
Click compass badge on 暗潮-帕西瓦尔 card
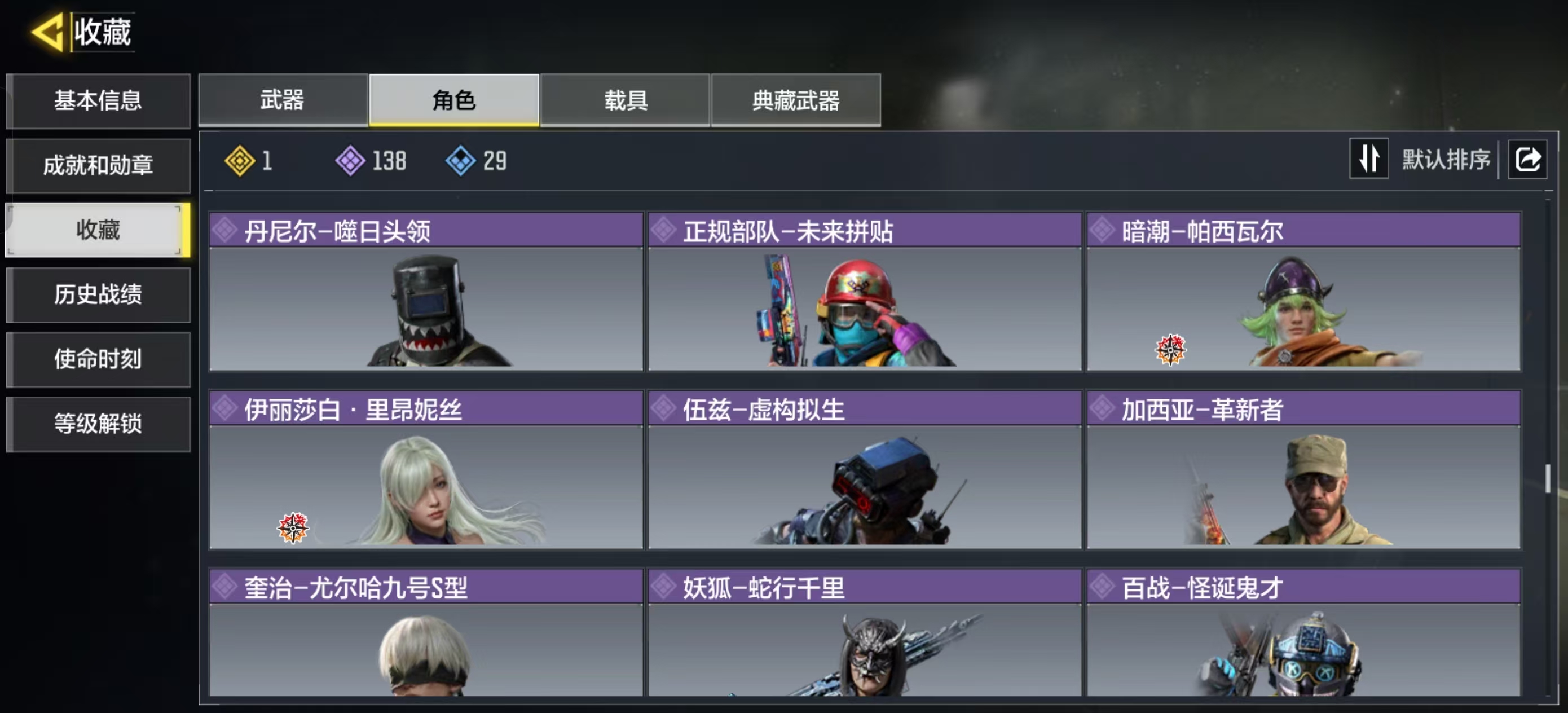[x=1170, y=350]
